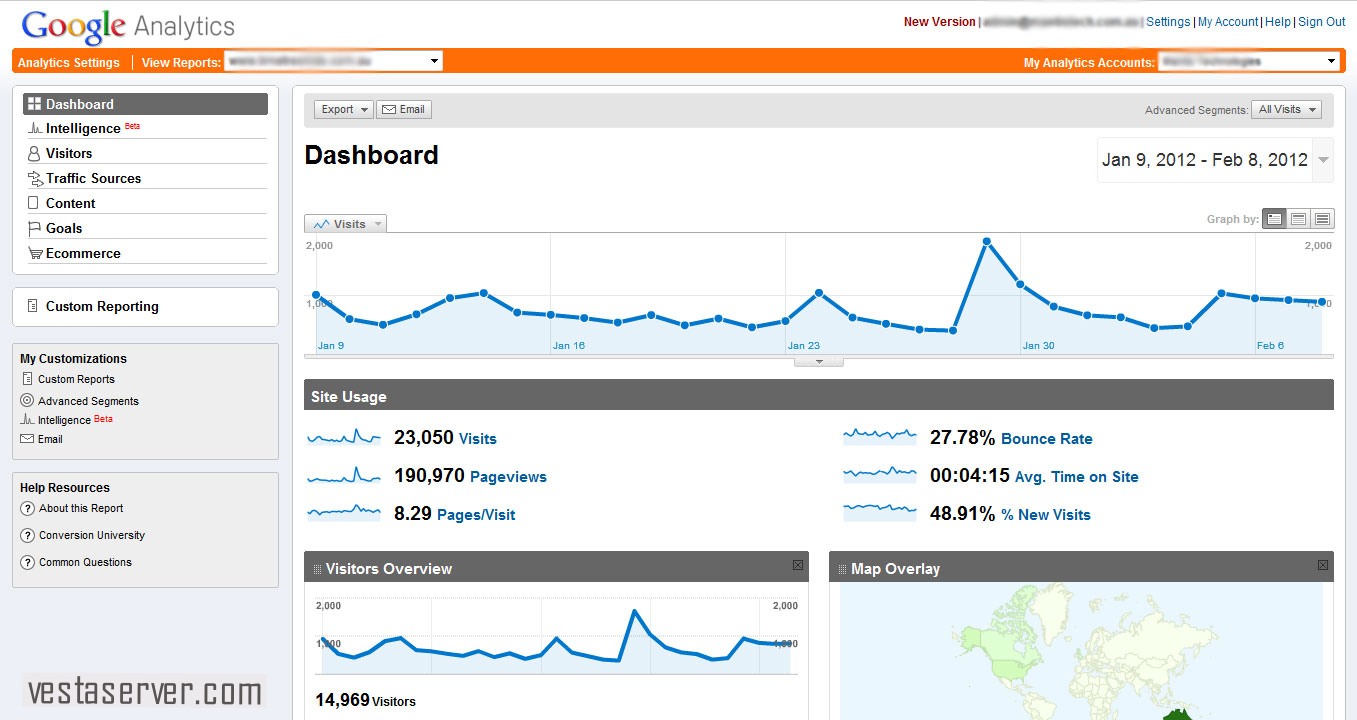Select graph by day view icon
The image size is (1357, 720).
(x=1274, y=219)
